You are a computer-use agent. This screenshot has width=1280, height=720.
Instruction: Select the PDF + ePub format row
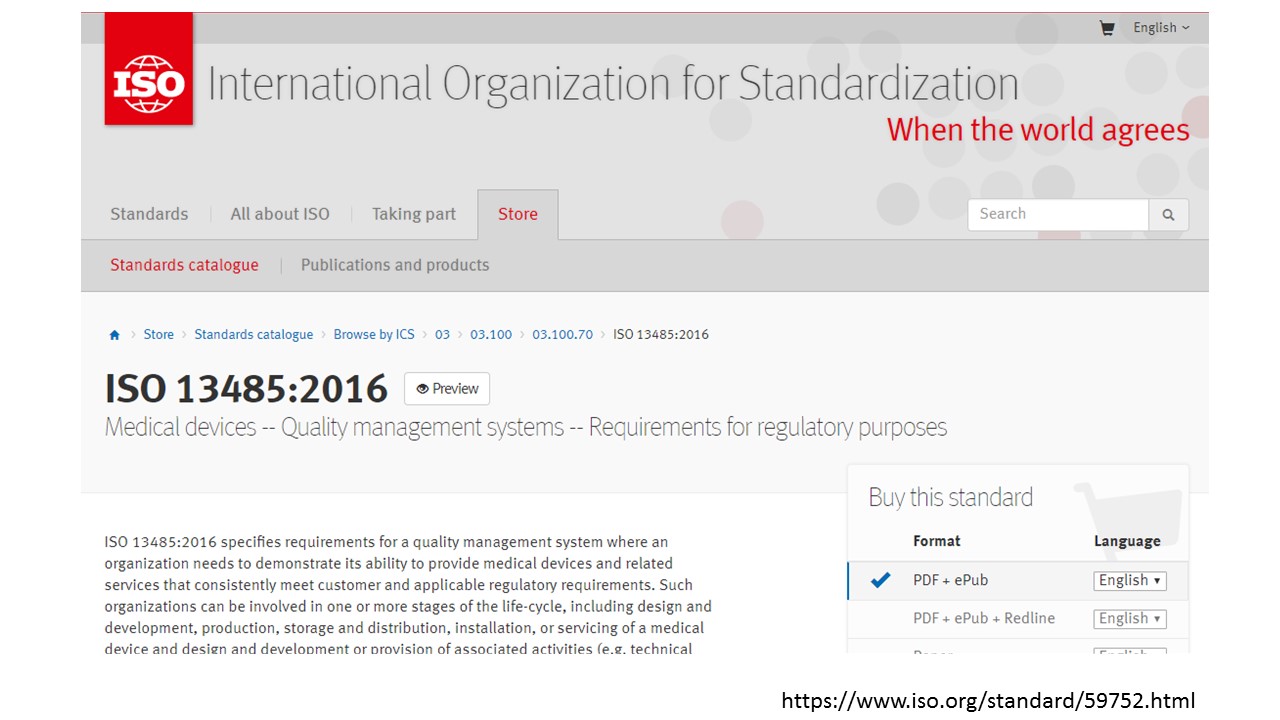(x=1018, y=580)
